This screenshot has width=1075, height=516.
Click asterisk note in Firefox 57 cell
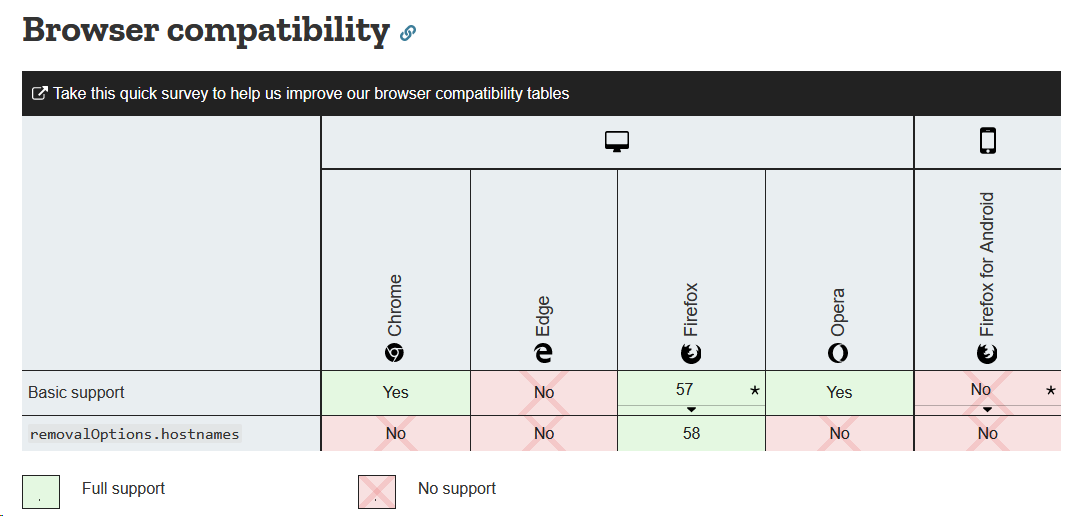tap(755, 390)
